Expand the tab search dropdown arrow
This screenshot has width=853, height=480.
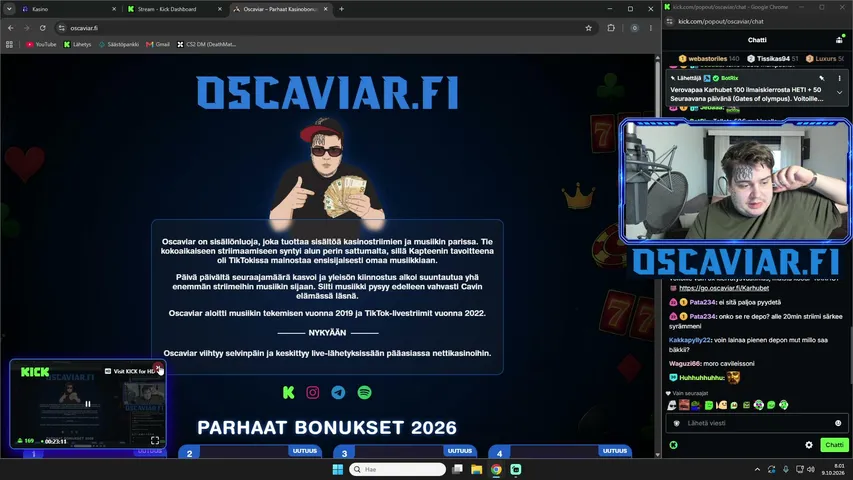[x=9, y=9]
